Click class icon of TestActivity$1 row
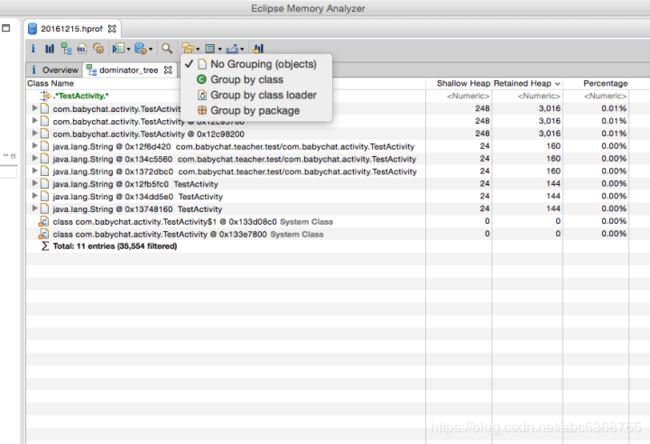The width and height of the screenshot is (650, 444). tap(44, 222)
